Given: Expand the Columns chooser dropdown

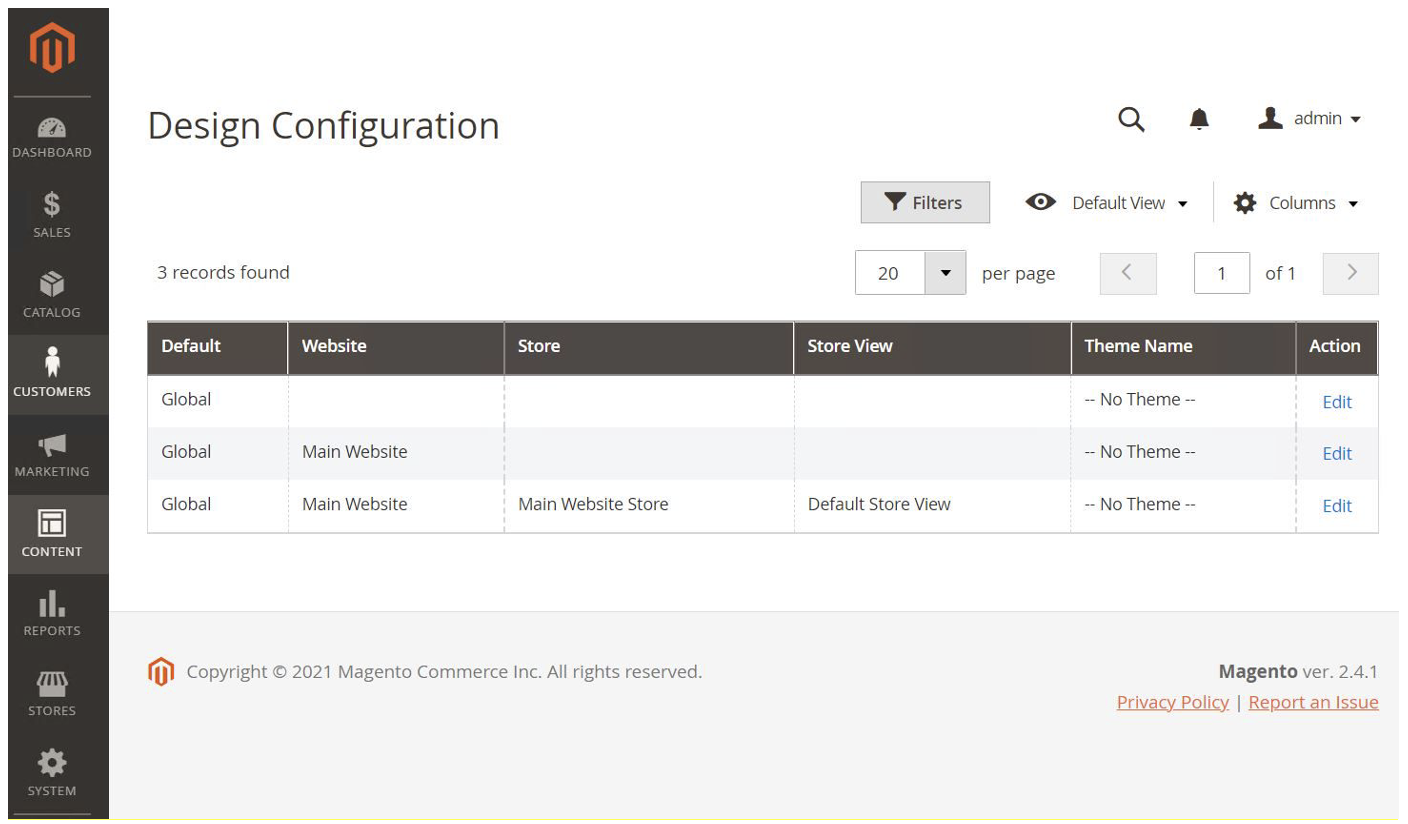Looking at the screenshot, I should click(1296, 203).
